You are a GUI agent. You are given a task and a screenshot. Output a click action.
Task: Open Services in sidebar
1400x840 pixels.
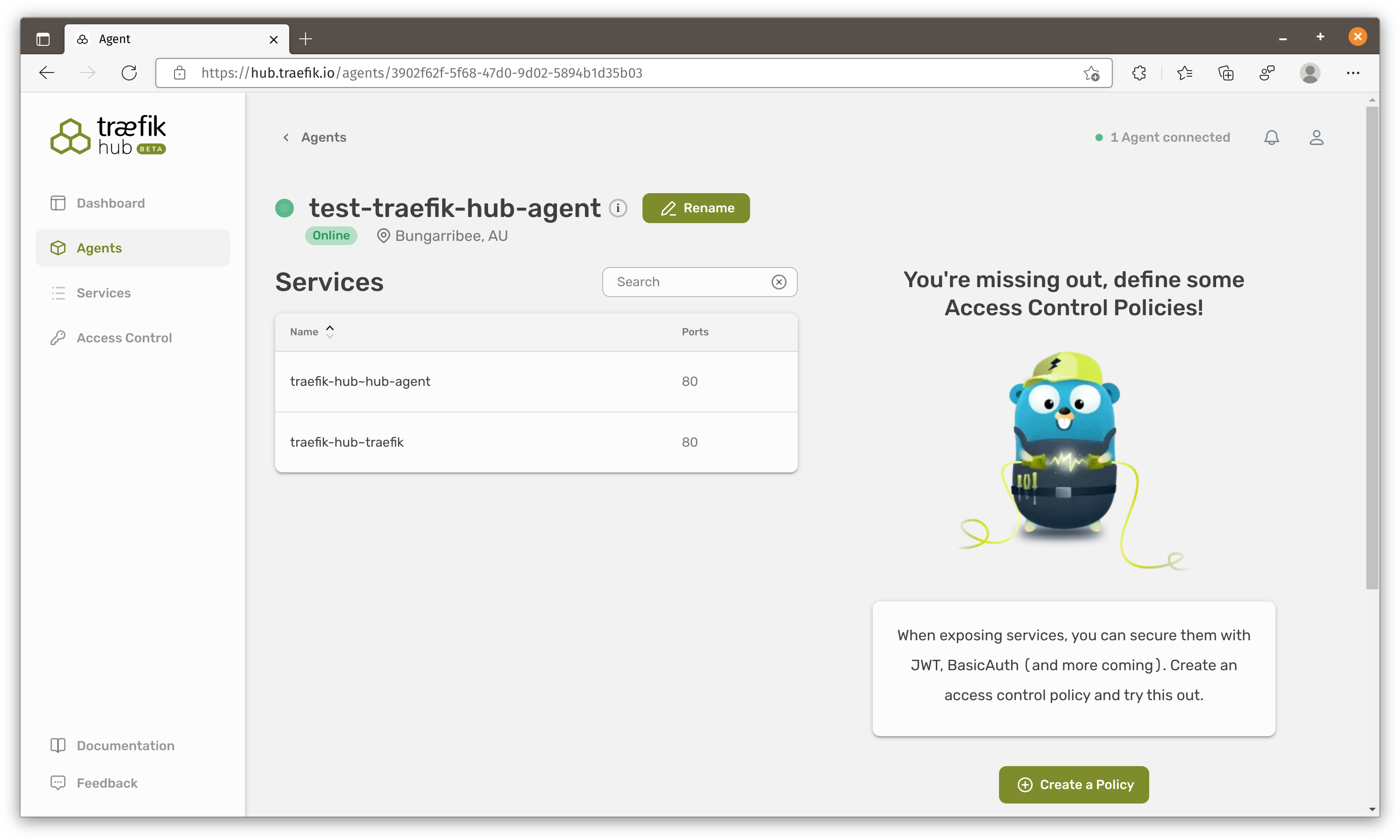tap(103, 293)
